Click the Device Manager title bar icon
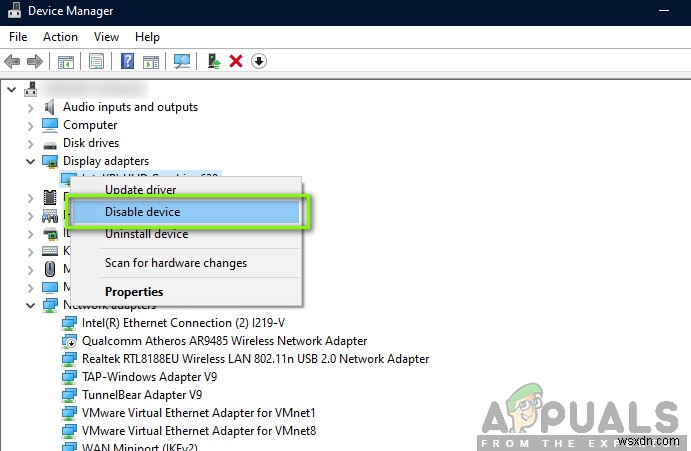691x451 pixels. pos(14,10)
